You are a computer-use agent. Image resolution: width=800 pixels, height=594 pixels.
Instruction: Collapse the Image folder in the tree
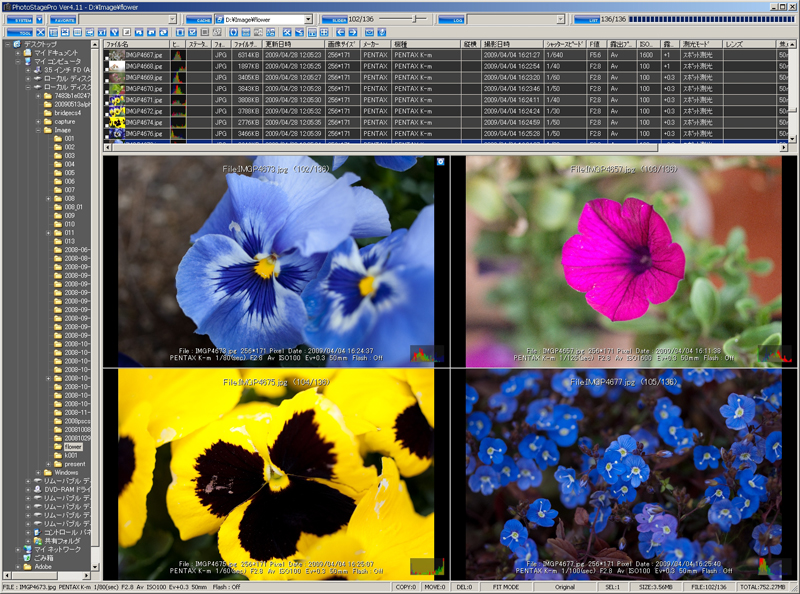(x=38, y=130)
